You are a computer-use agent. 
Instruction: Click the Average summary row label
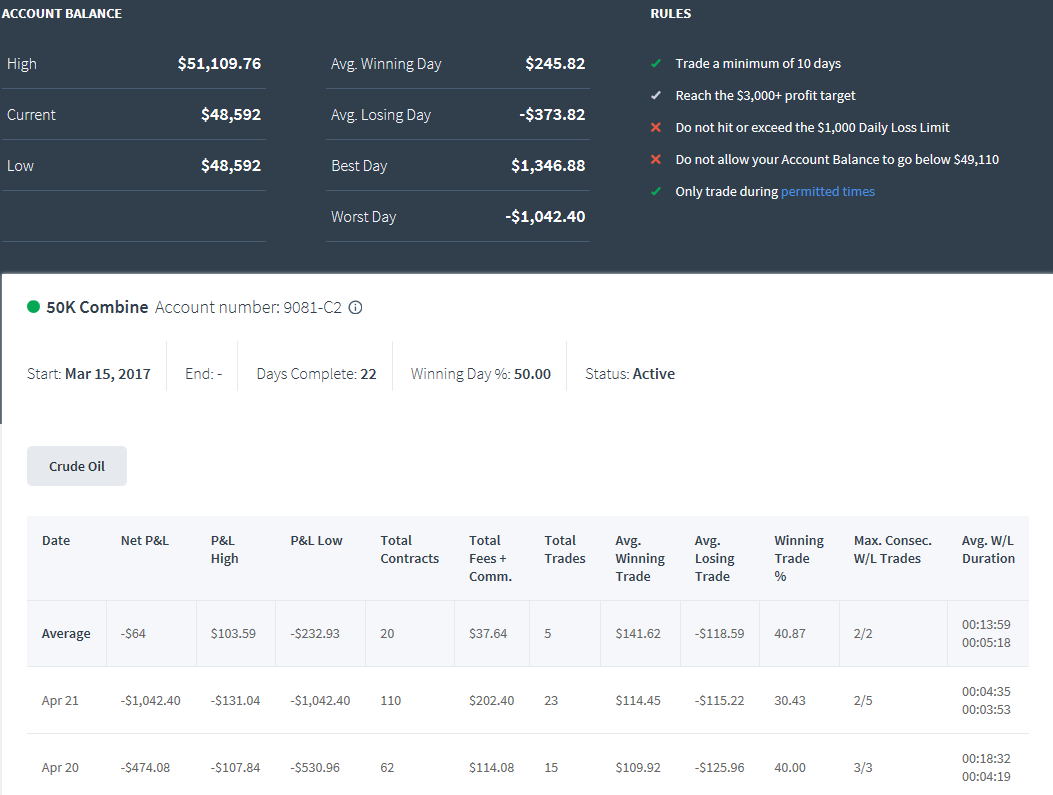tap(66, 634)
